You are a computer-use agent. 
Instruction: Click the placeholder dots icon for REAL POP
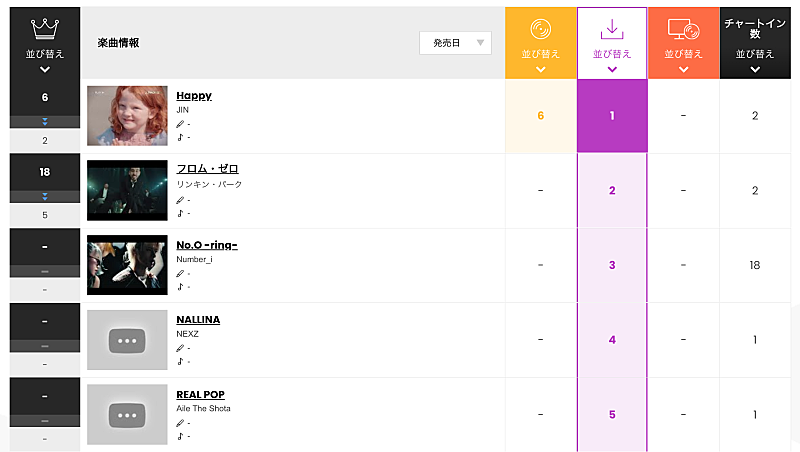pyautogui.click(x=126, y=414)
